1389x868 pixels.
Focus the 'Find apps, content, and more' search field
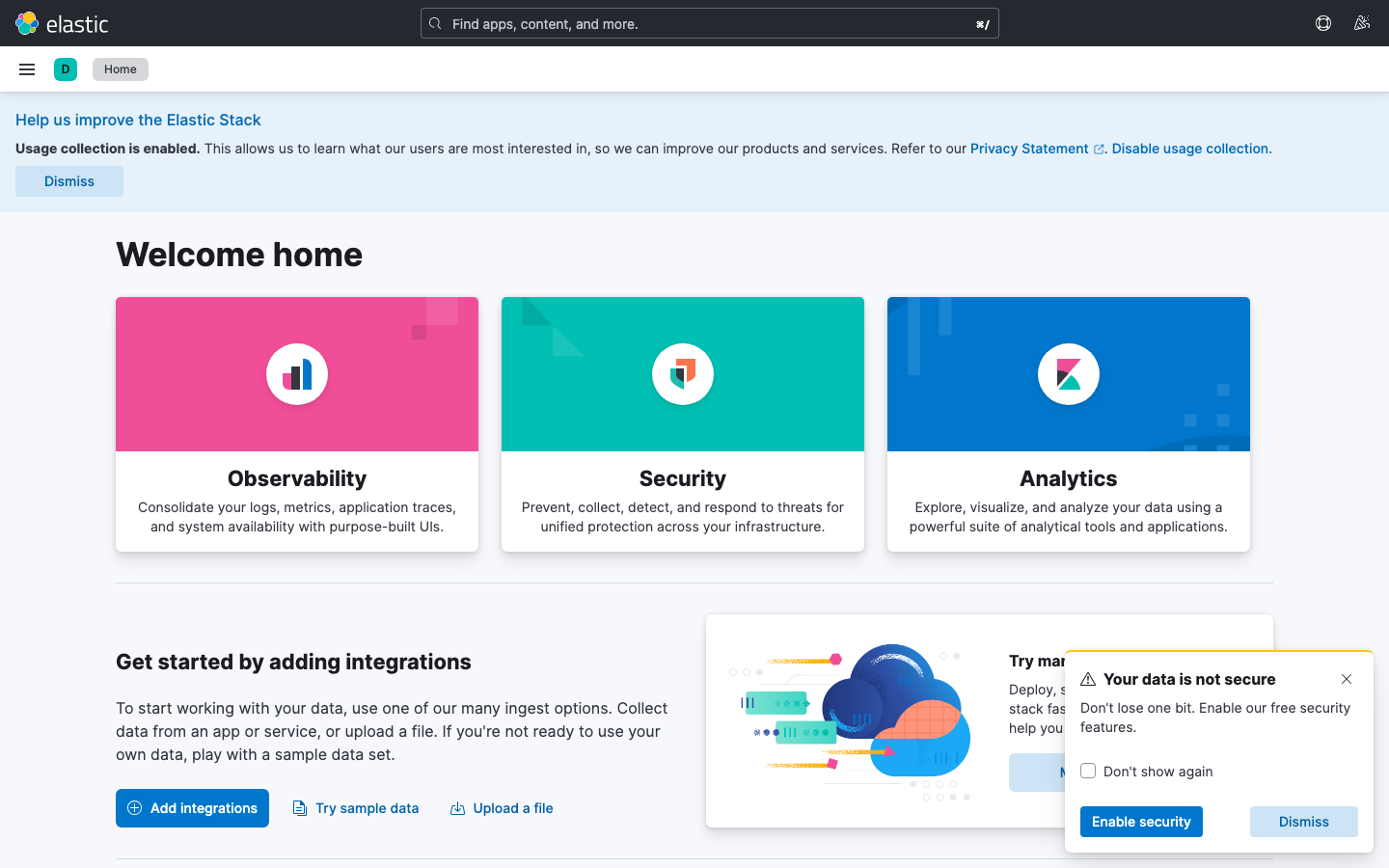click(710, 23)
